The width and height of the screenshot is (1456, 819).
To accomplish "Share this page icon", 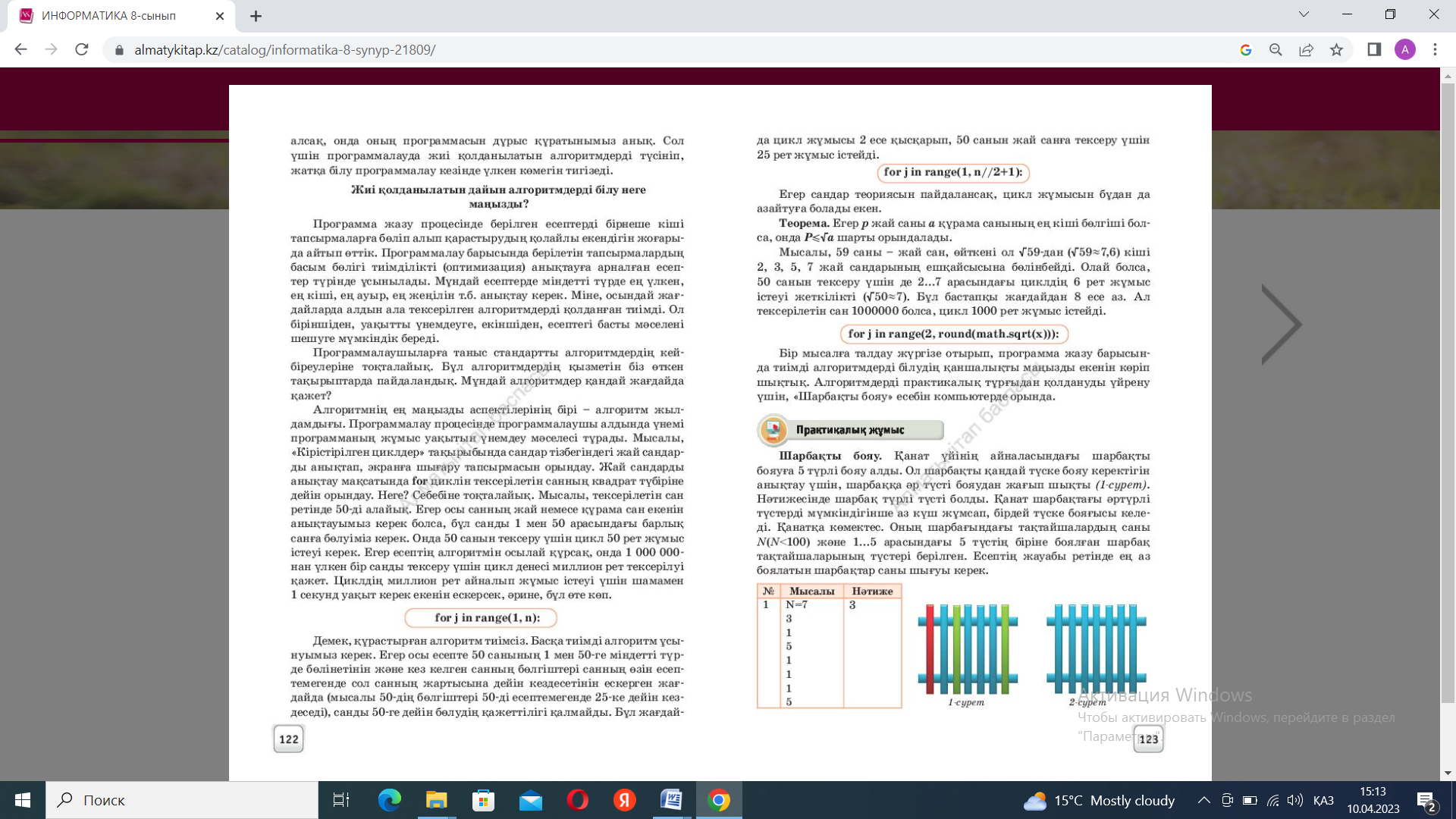I will point(1306,49).
